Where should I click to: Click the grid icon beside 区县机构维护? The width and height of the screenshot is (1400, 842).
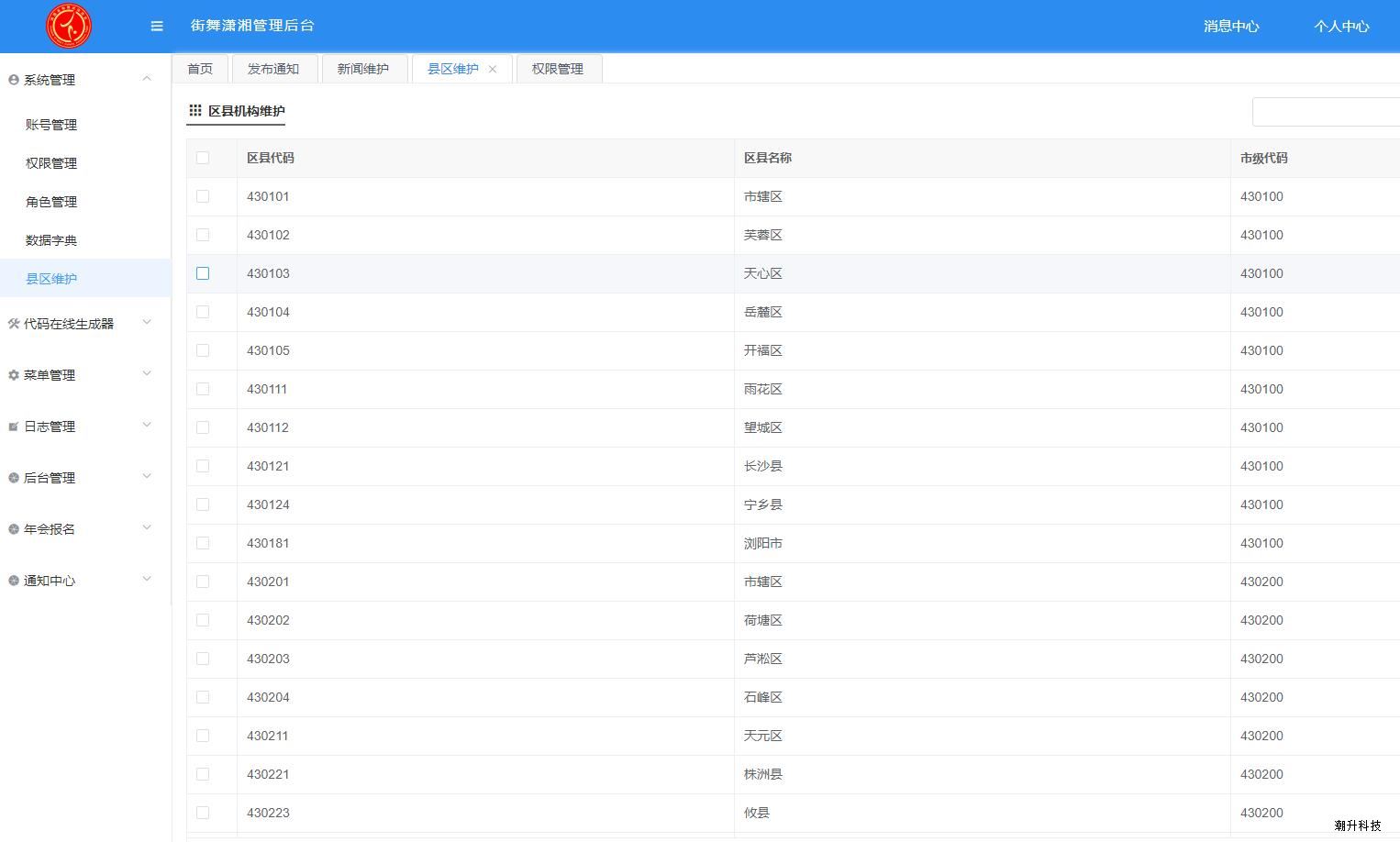[x=195, y=110]
